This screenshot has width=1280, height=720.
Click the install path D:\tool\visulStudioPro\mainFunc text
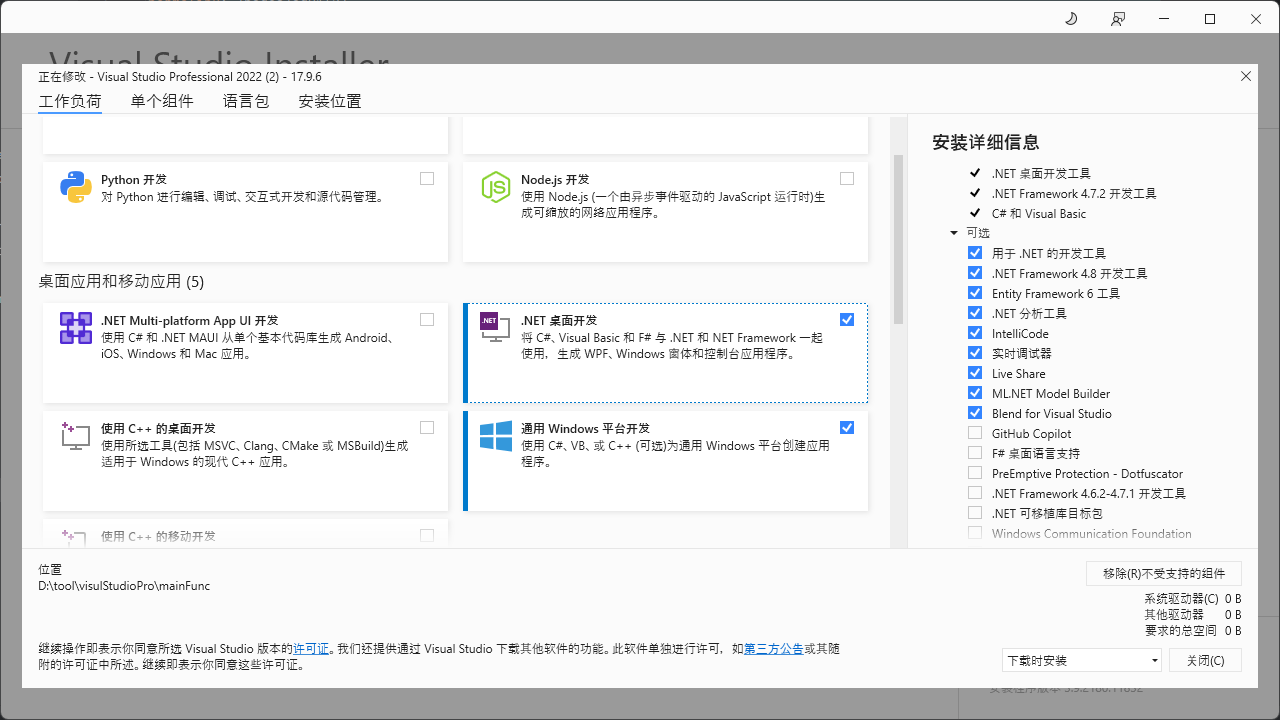click(x=124, y=586)
